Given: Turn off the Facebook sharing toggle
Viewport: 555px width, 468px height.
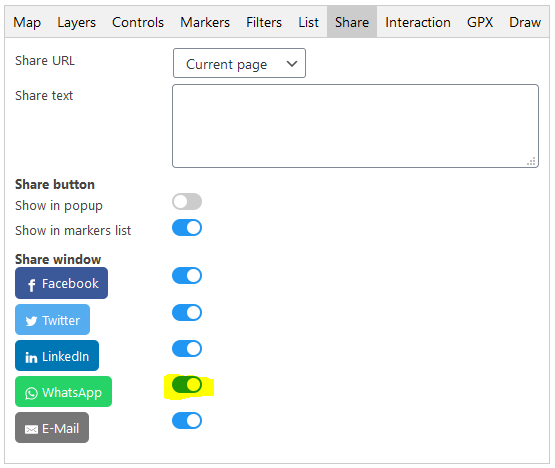Looking at the screenshot, I should point(187,275).
